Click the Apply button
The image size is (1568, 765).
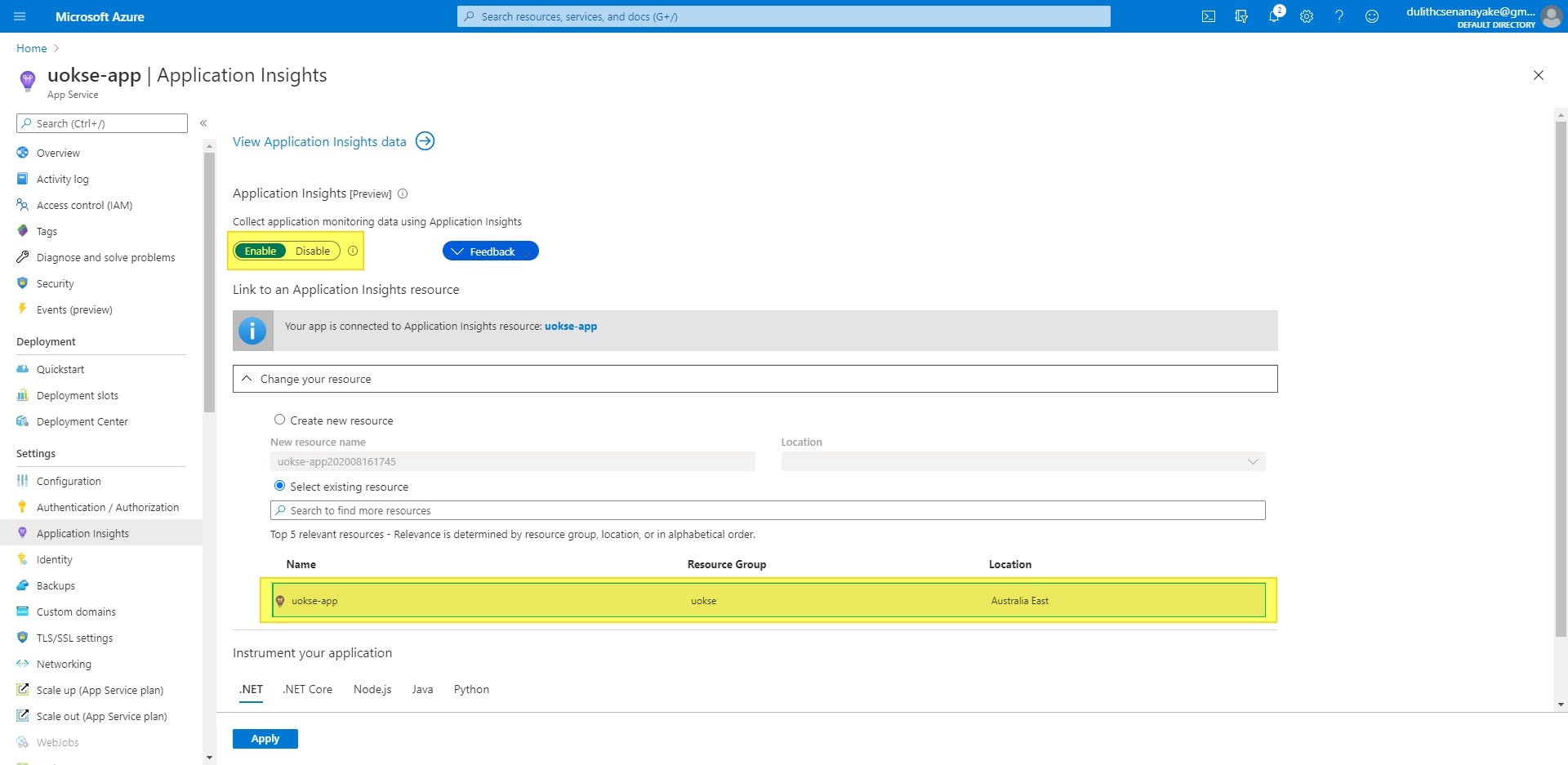point(265,739)
